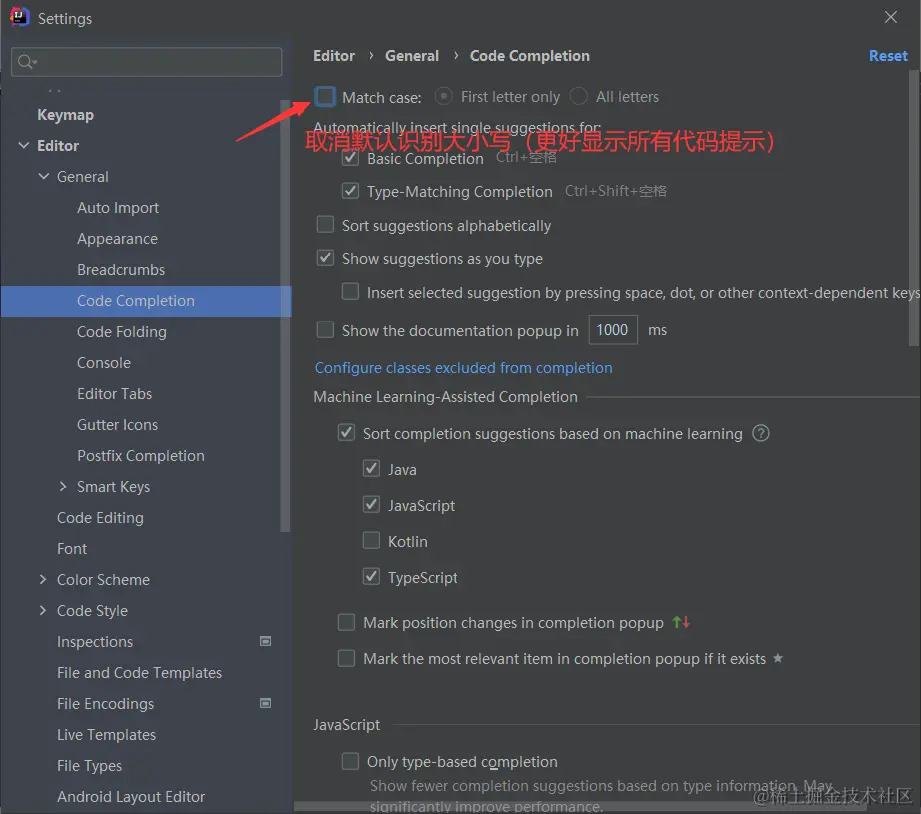The width and height of the screenshot is (921, 814).
Task: Close the Settings dialog
Action: tap(890, 17)
